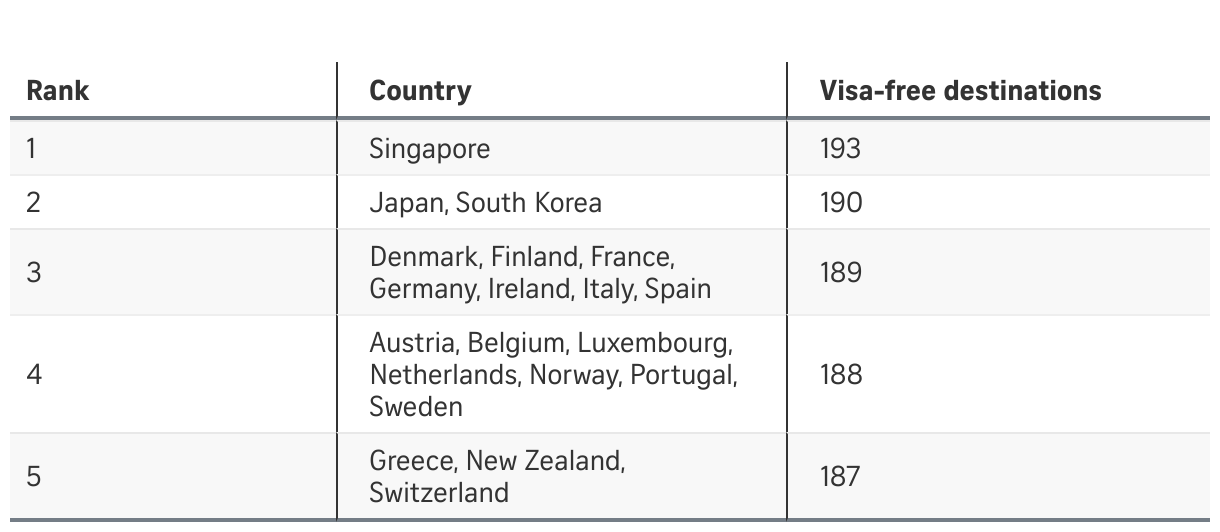The height and width of the screenshot is (532, 1220).
Task: Select the cell starting with Denmark, Finland
Action: point(540,273)
